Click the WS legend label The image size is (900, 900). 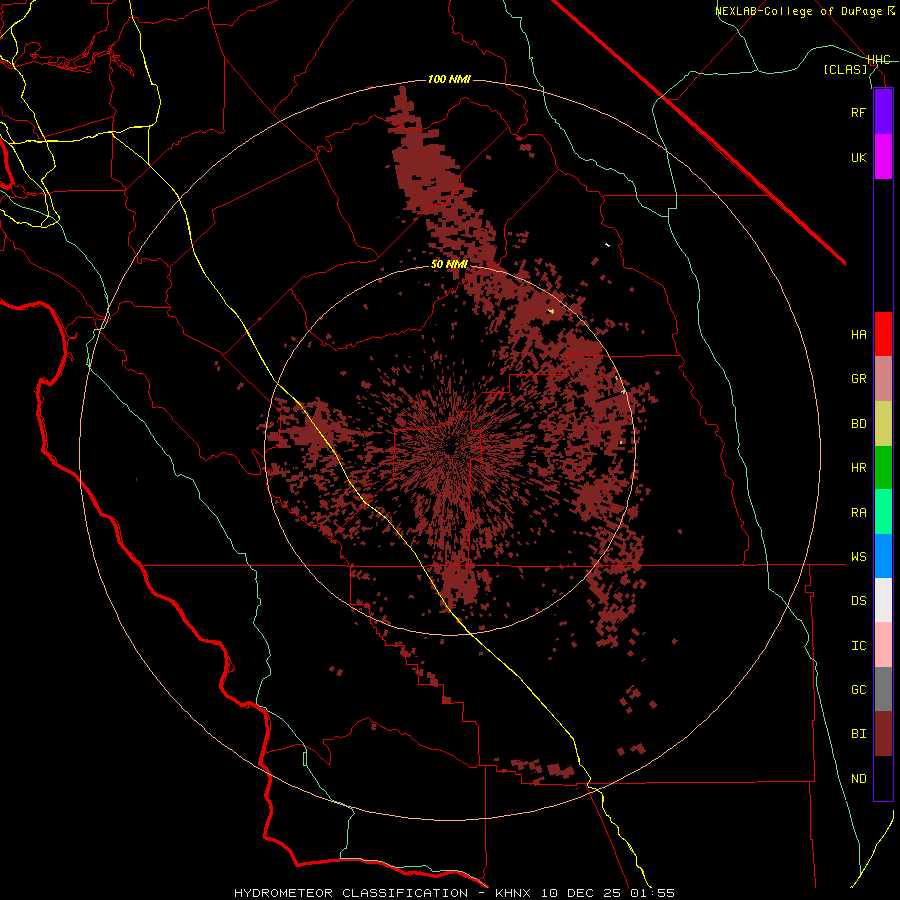[x=859, y=557]
